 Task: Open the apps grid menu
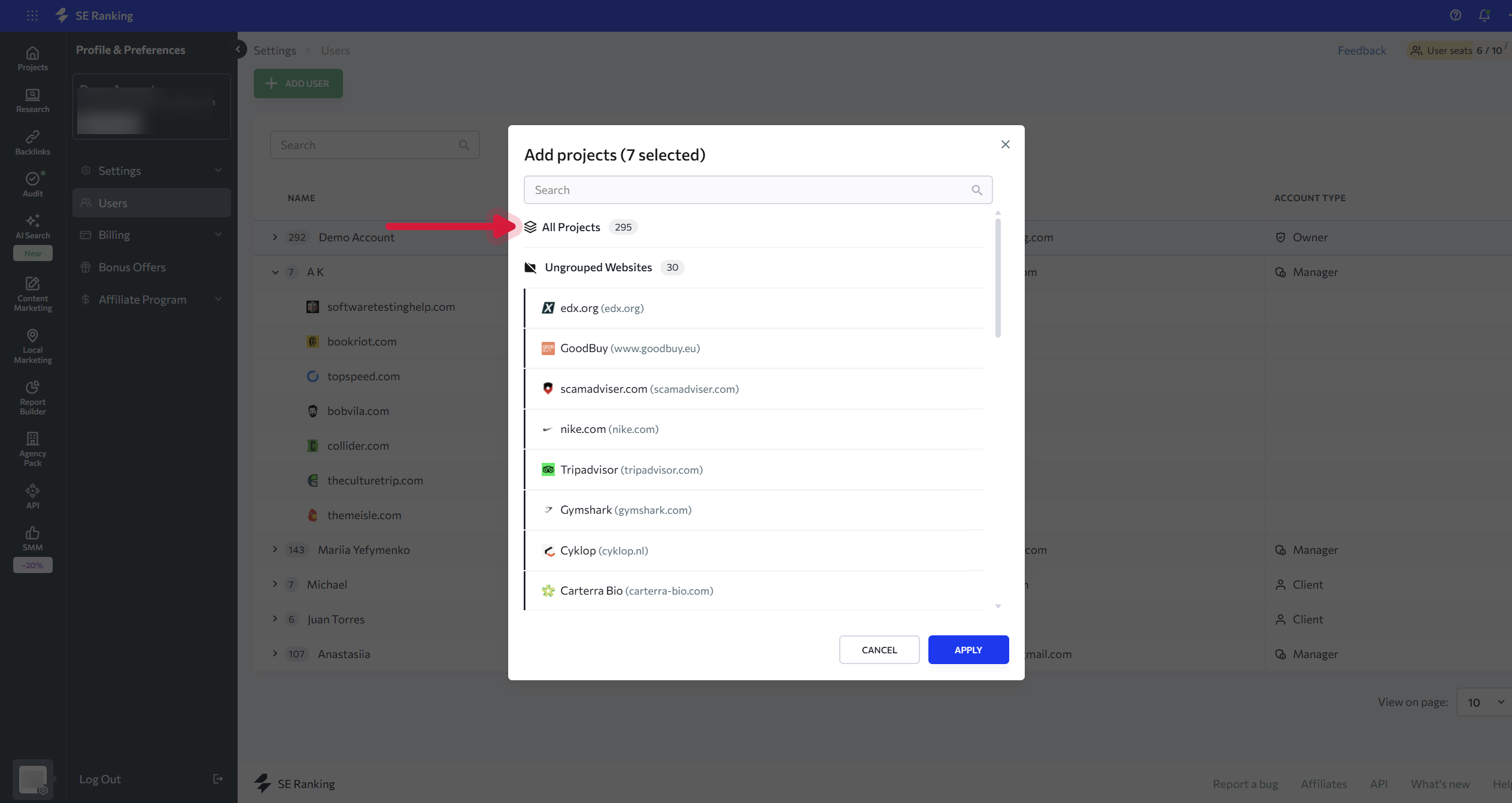[32, 16]
